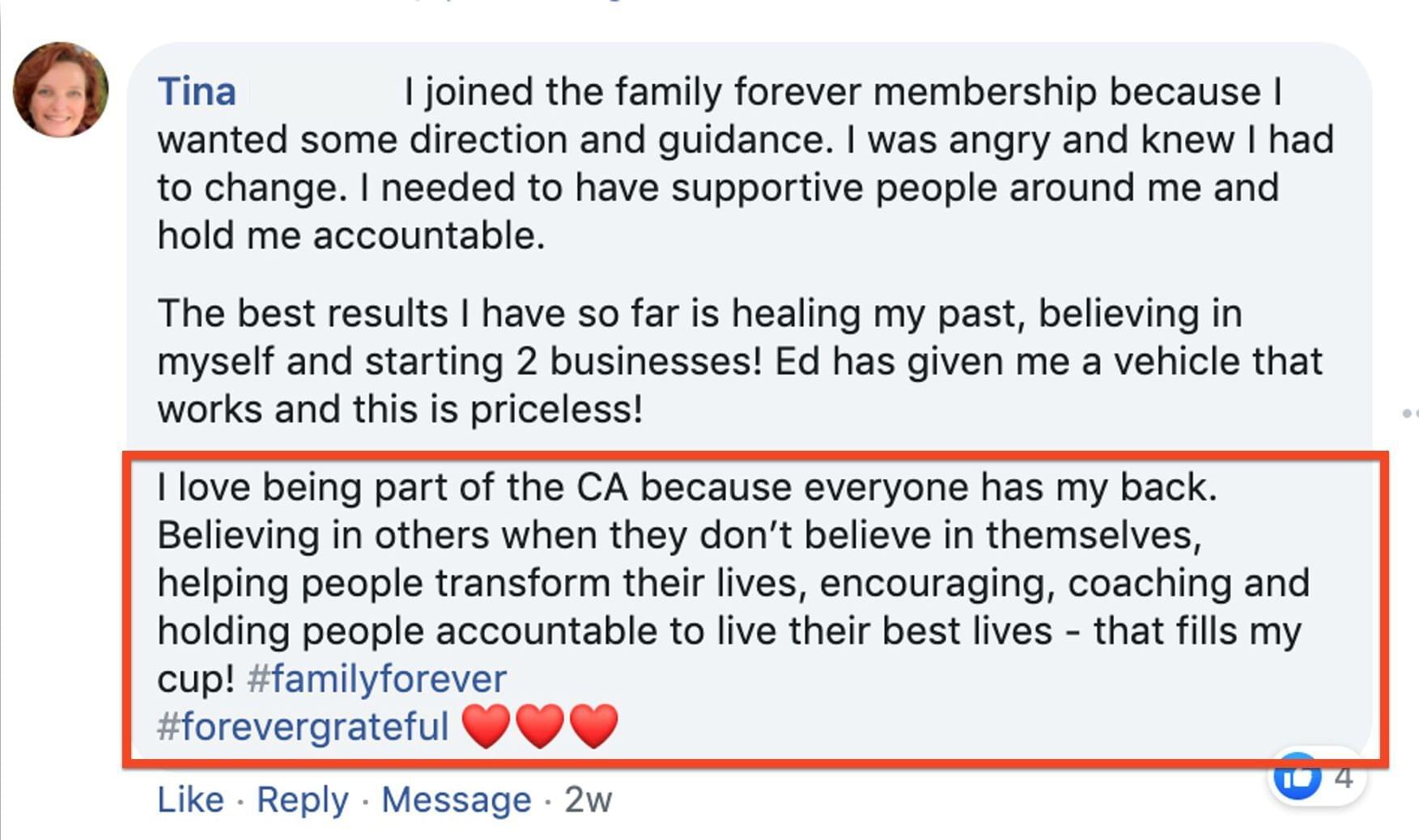Click the text 'hold me accountable.'
The width and height of the screenshot is (1419, 840).
(x=351, y=235)
